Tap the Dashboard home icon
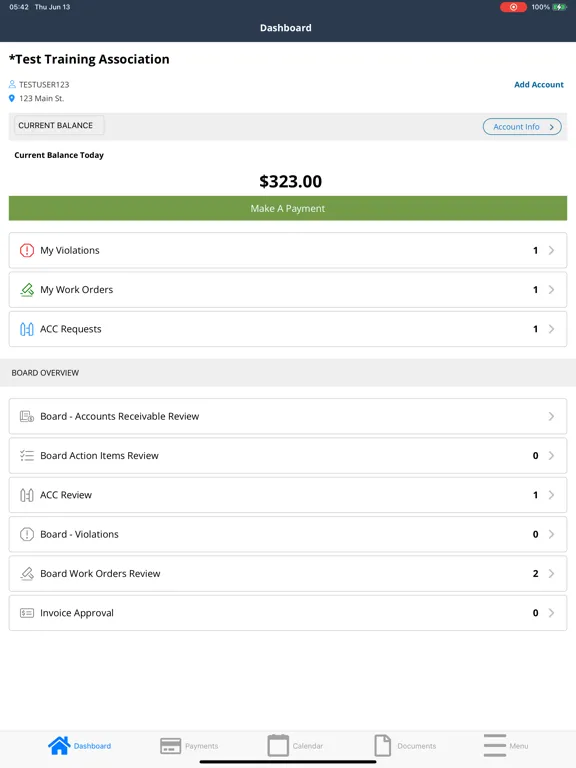This screenshot has height=768, width=576. (59, 745)
